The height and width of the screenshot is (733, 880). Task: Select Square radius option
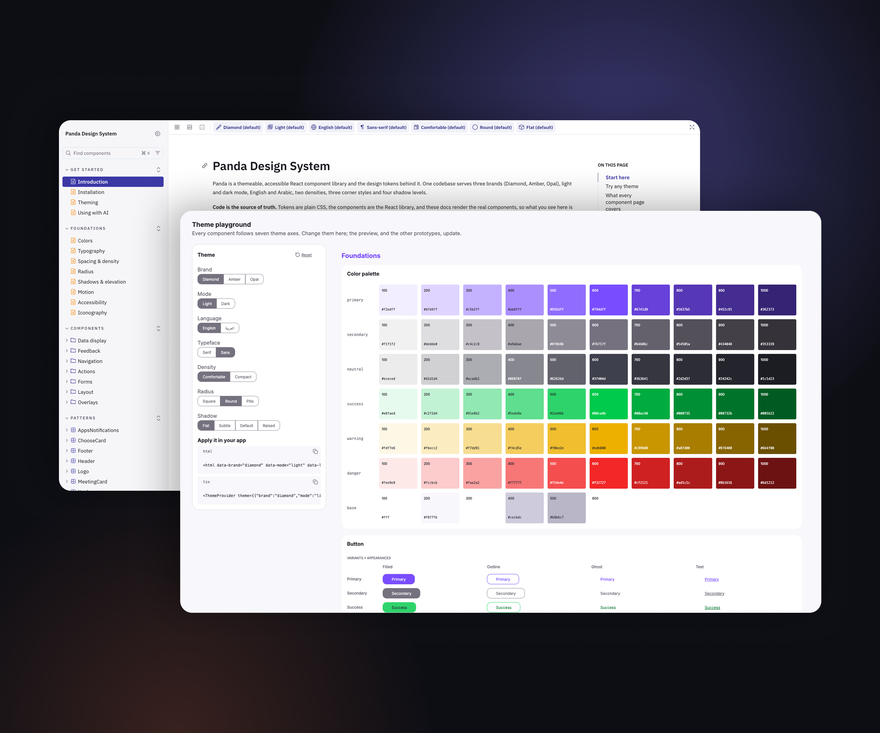coord(209,401)
